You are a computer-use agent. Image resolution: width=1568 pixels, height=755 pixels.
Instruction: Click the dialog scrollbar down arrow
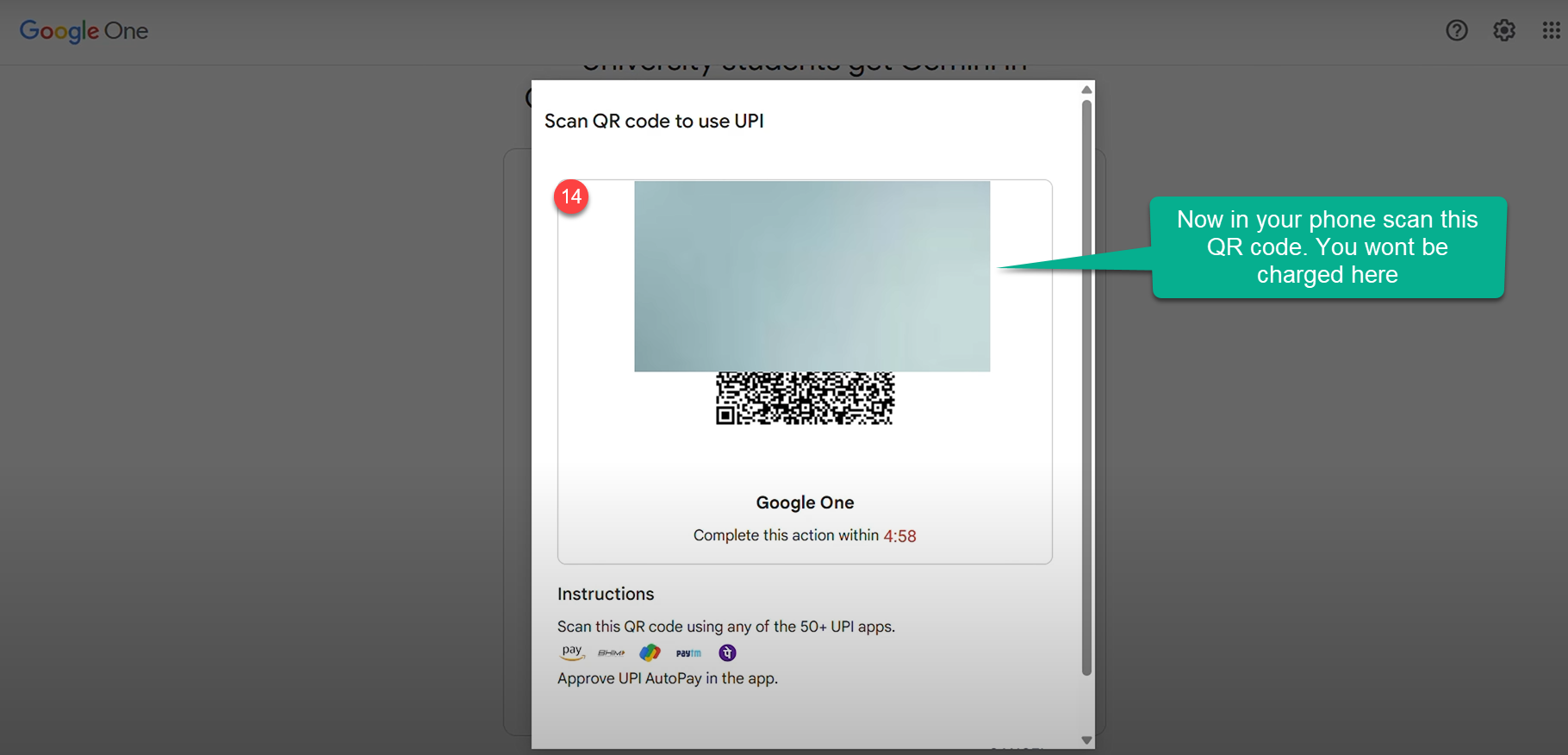point(1086,740)
